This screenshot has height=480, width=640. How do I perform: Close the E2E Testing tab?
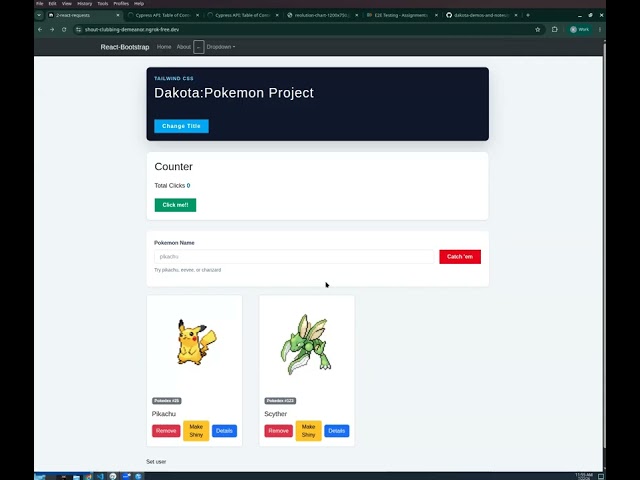tap(436, 15)
